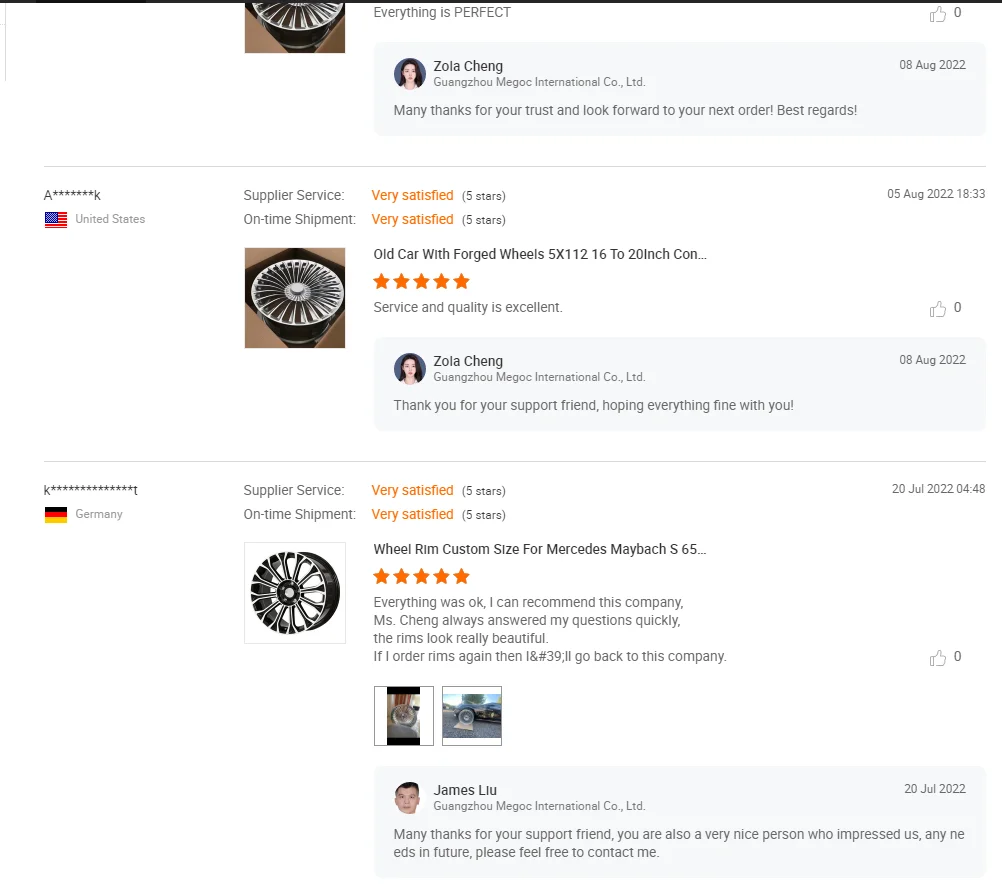View first review photo of rim indoors
The image size is (1002, 891).
(404, 716)
